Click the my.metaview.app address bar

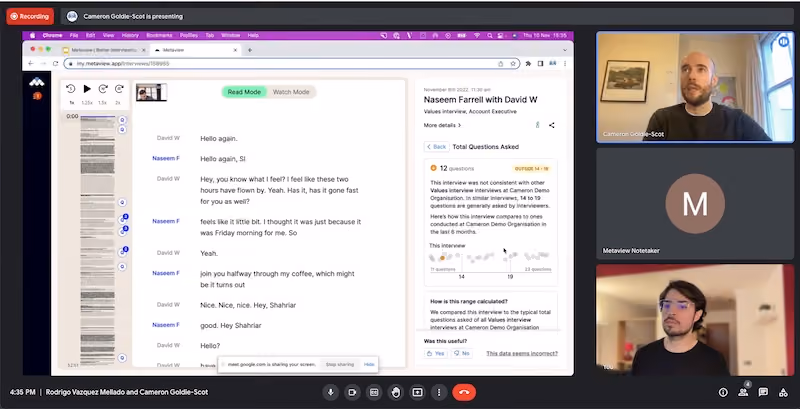292,64
